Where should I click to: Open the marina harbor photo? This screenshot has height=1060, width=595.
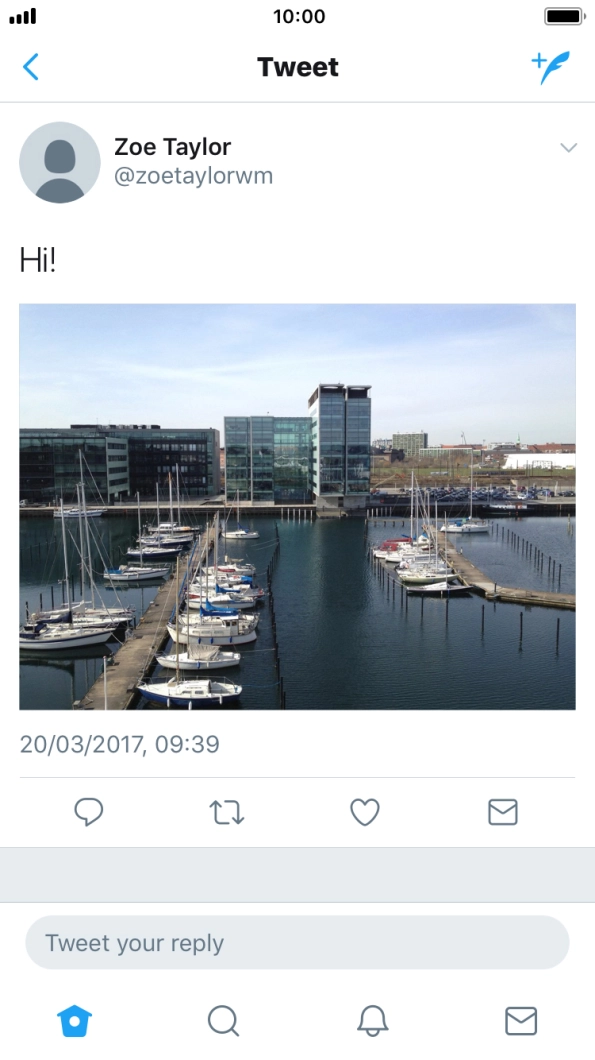(x=298, y=506)
